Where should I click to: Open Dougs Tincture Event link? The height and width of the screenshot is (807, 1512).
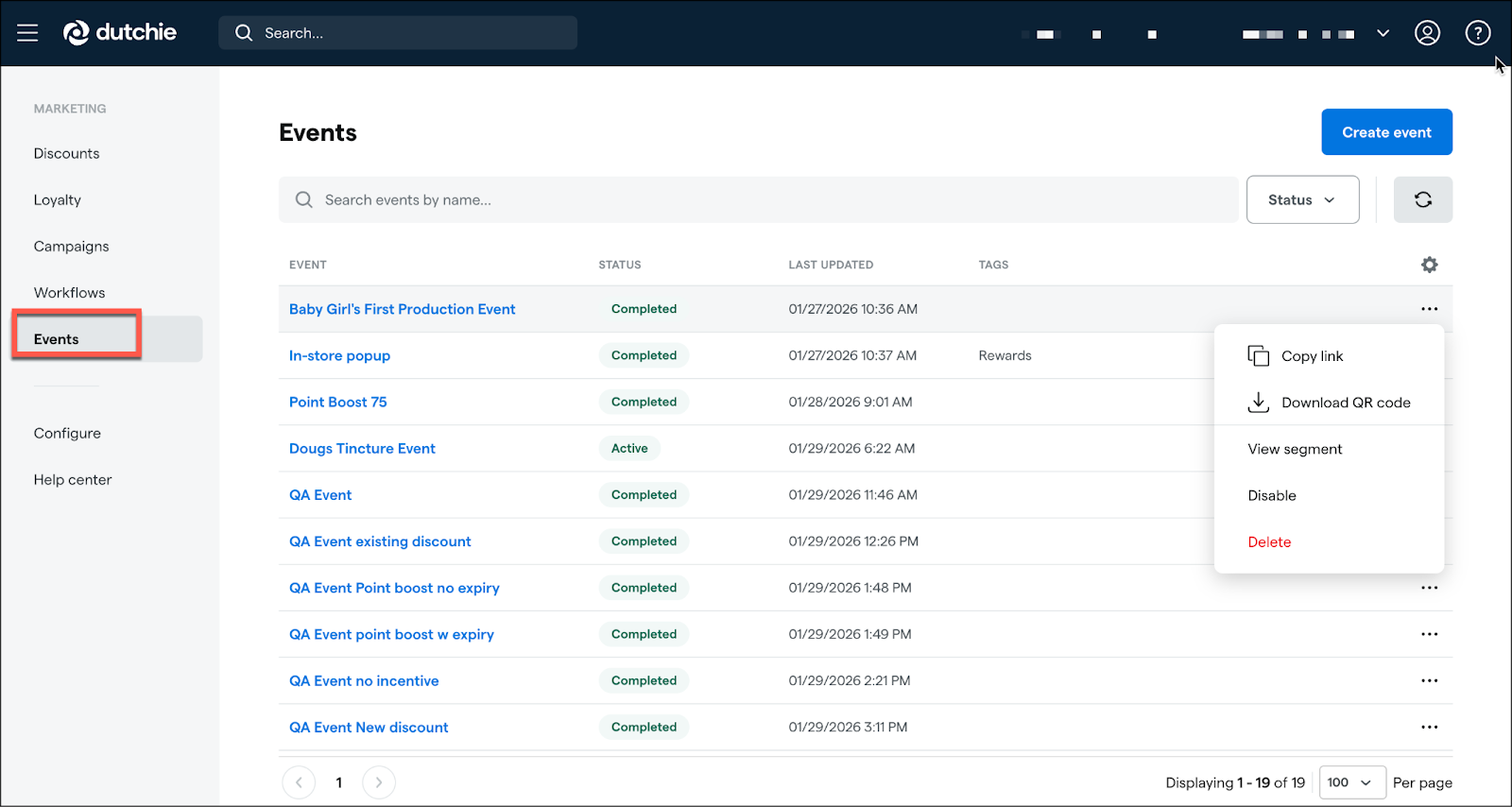[x=362, y=448]
